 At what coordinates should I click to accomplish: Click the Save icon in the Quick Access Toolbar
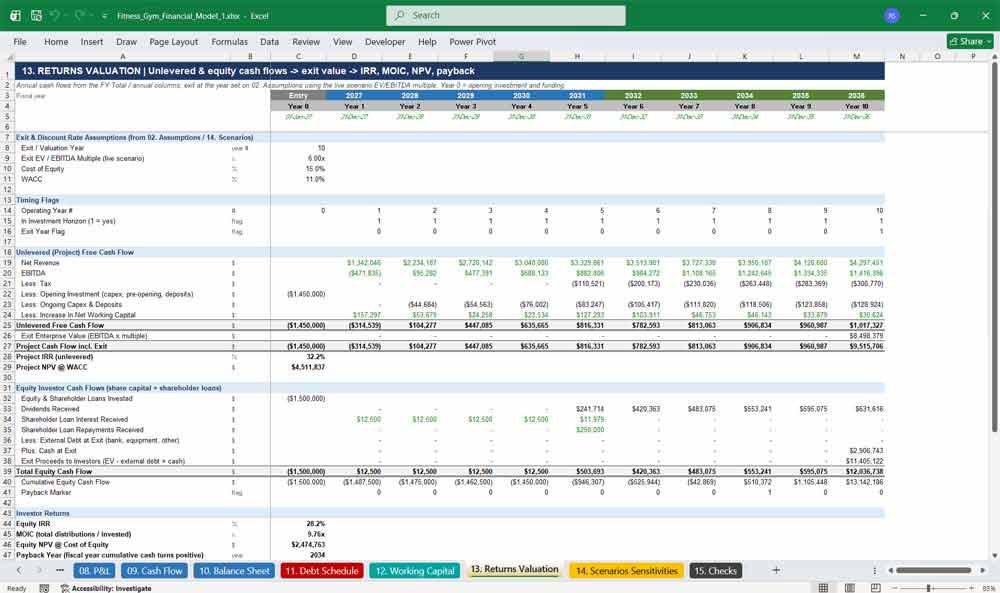[x=36, y=15]
